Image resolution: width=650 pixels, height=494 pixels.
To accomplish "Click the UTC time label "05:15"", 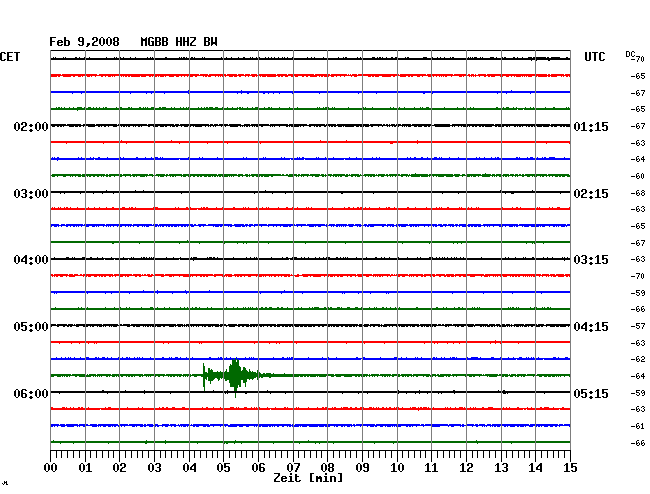I will point(591,393).
